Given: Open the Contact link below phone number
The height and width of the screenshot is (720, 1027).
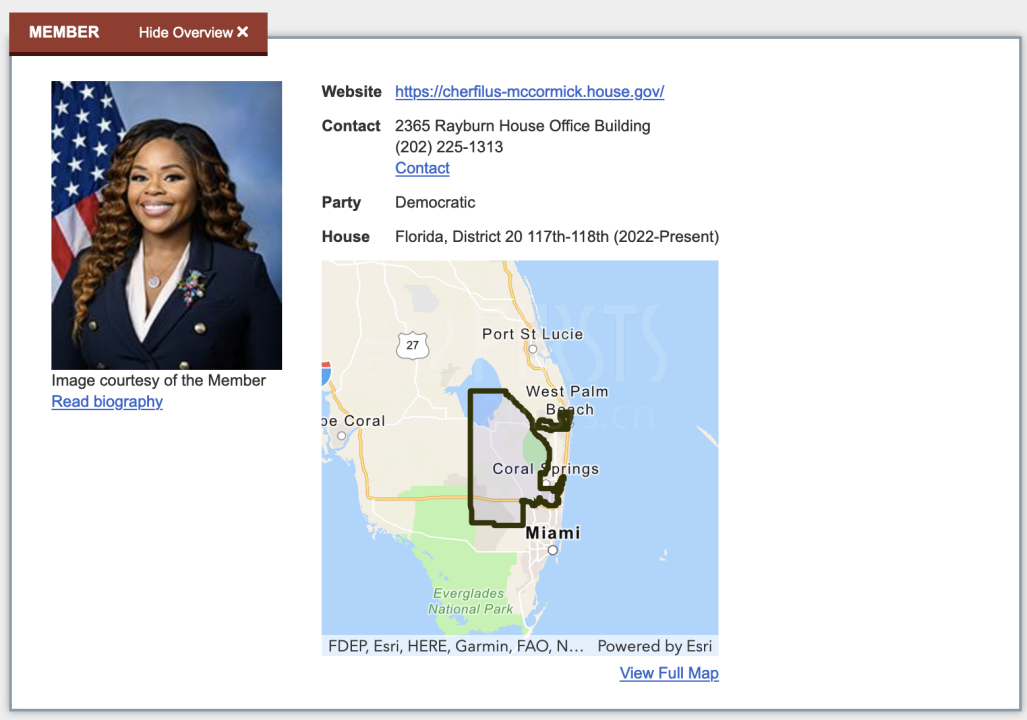Looking at the screenshot, I should tap(422, 168).
